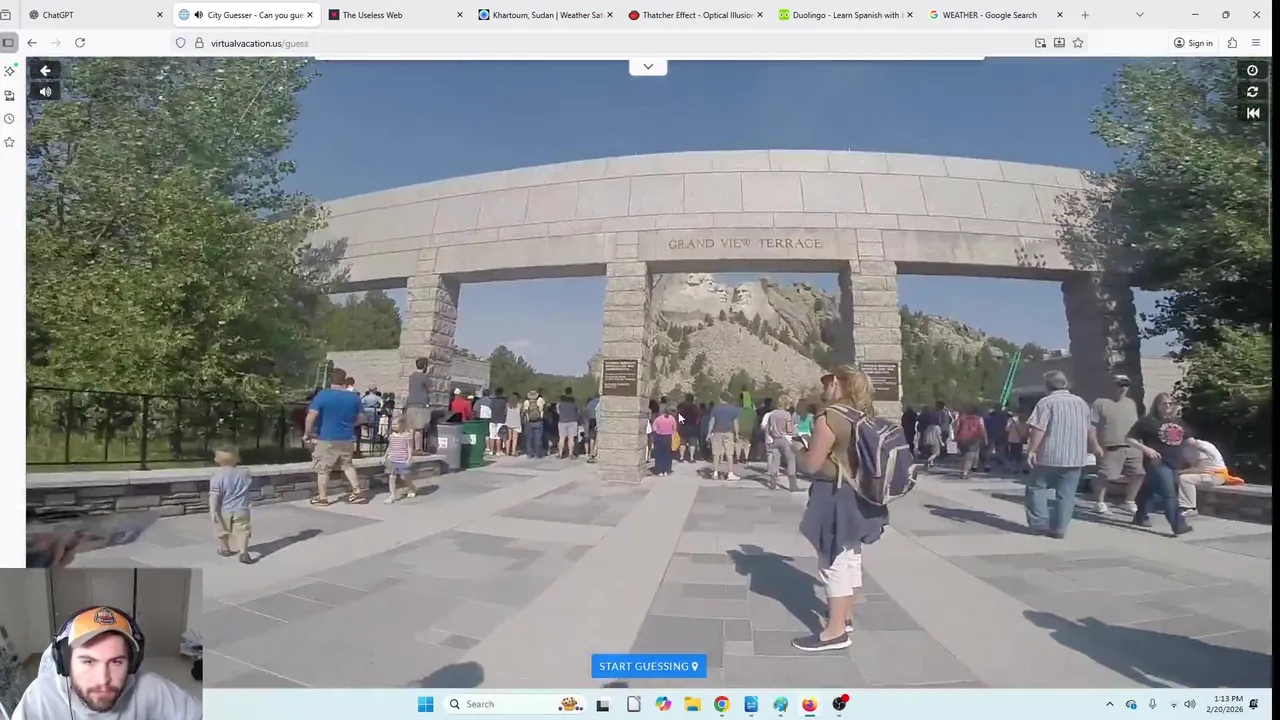This screenshot has height=720, width=1280.
Task: Close the Duolingo tab
Action: click(910, 15)
